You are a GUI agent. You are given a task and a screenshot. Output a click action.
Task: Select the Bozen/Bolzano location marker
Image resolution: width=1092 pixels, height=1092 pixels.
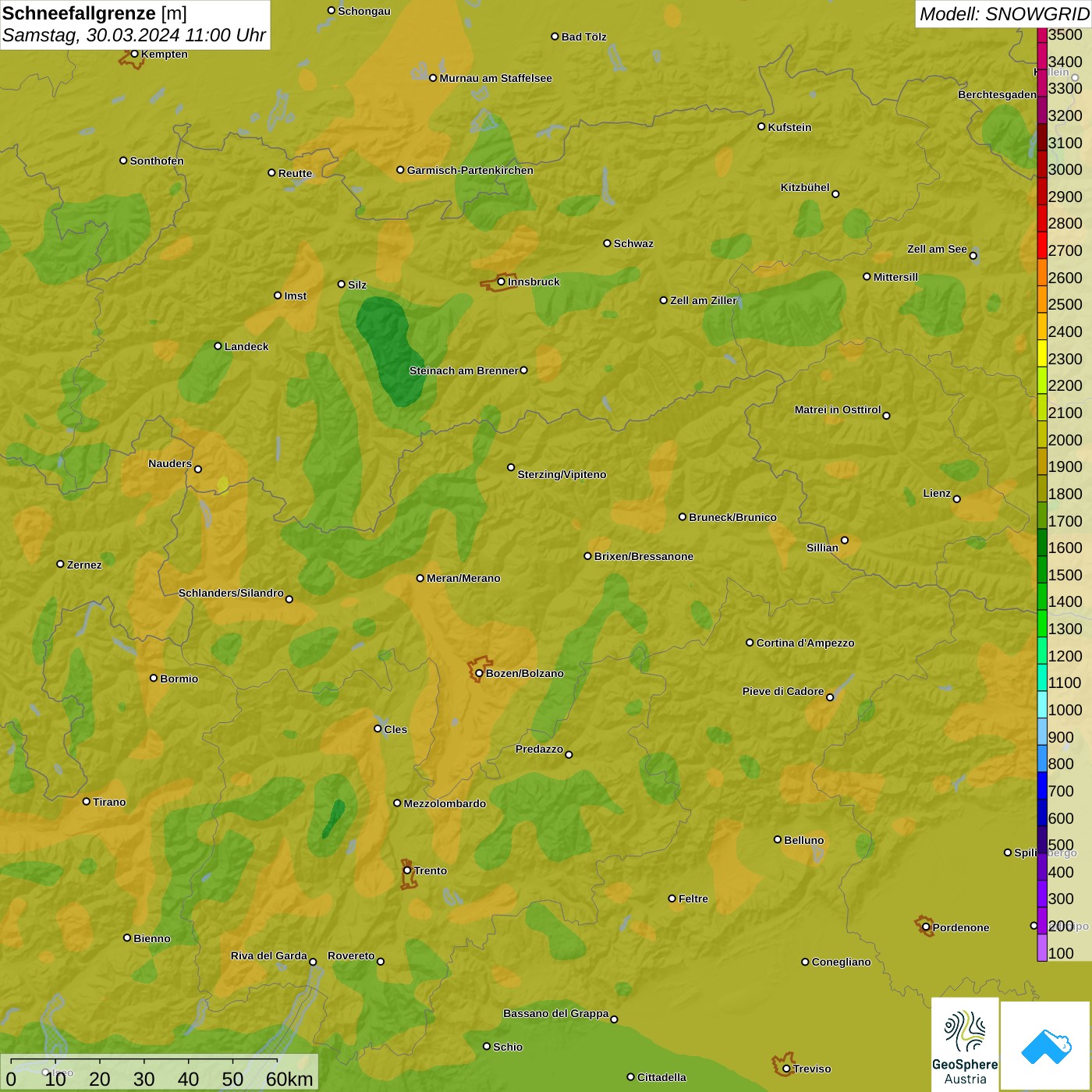tap(479, 673)
